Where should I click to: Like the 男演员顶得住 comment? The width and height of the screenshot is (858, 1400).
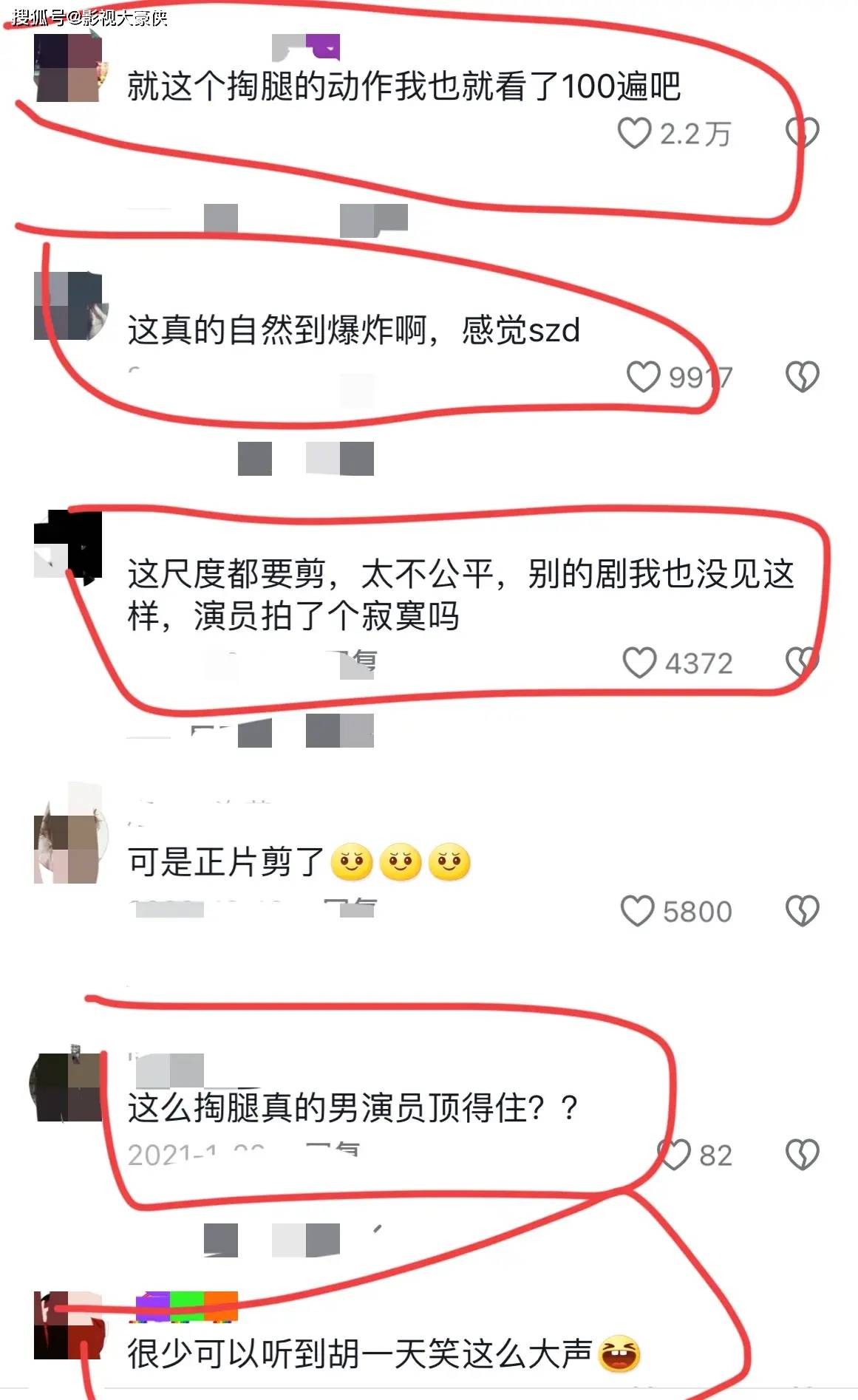674,1155
